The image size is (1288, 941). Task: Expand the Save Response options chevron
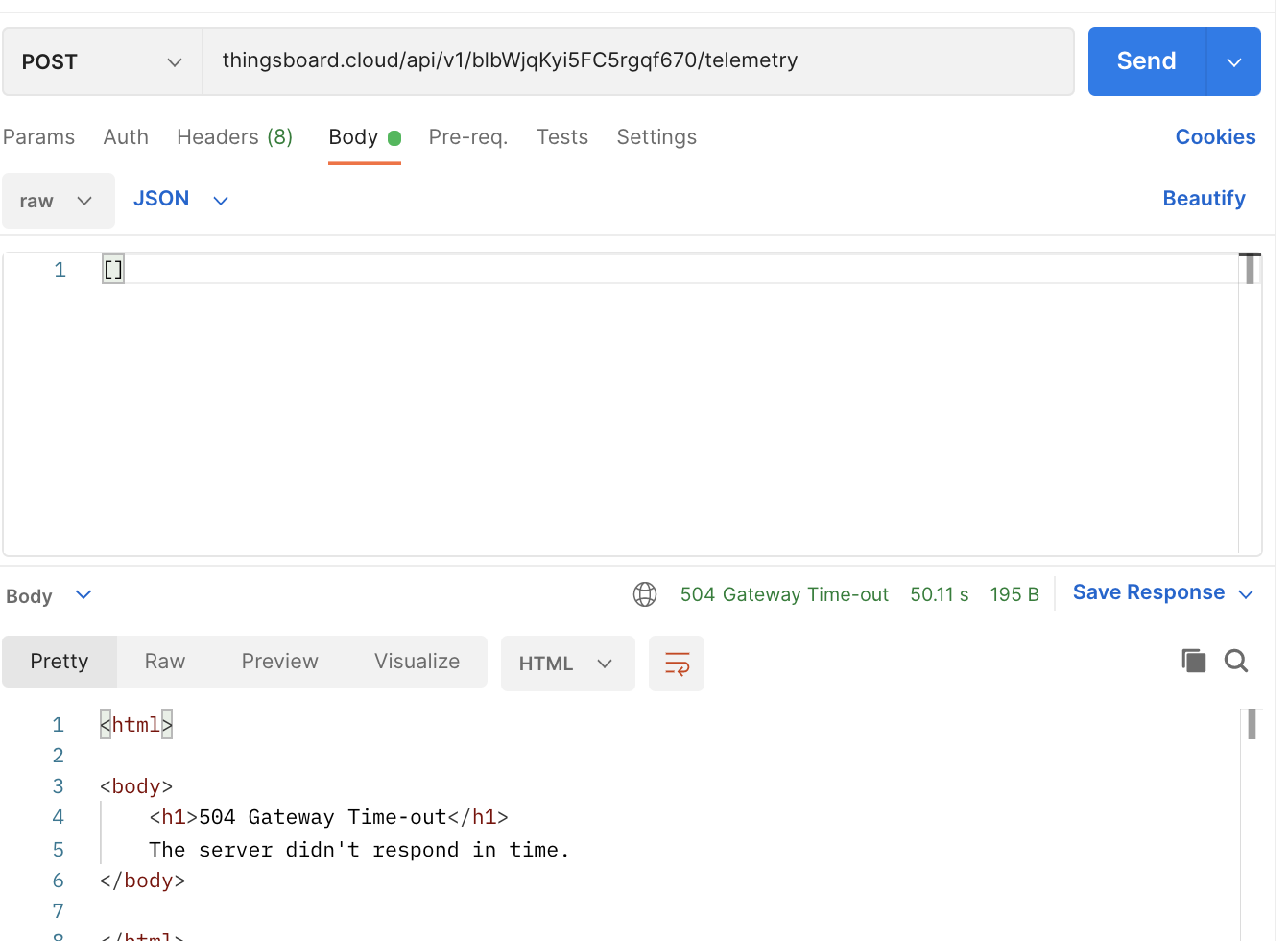point(1246,592)
